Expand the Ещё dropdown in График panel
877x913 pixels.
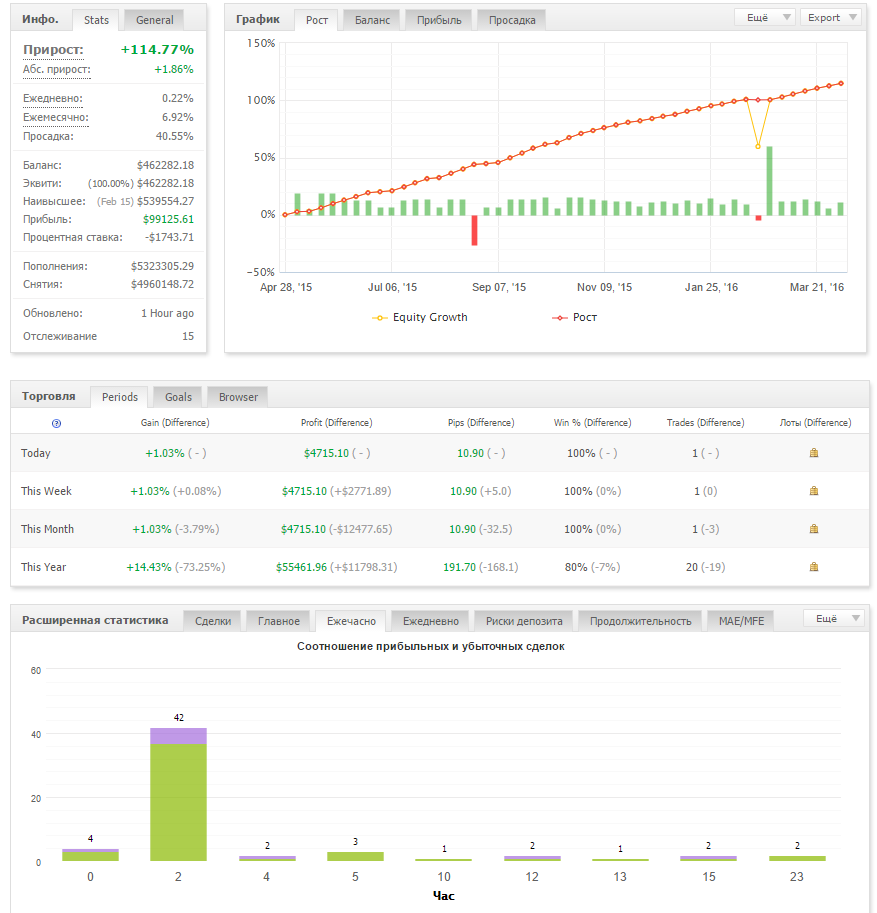click(x=765, y=17)
